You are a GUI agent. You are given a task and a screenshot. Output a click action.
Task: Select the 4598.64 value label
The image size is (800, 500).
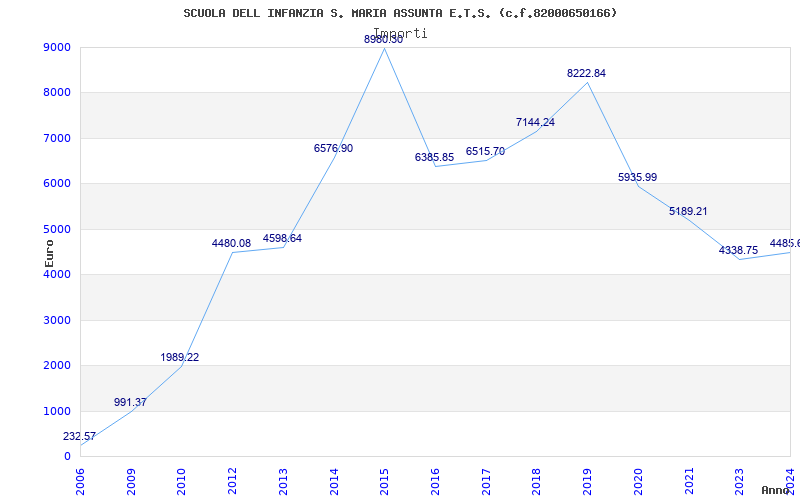click(282, 238)
